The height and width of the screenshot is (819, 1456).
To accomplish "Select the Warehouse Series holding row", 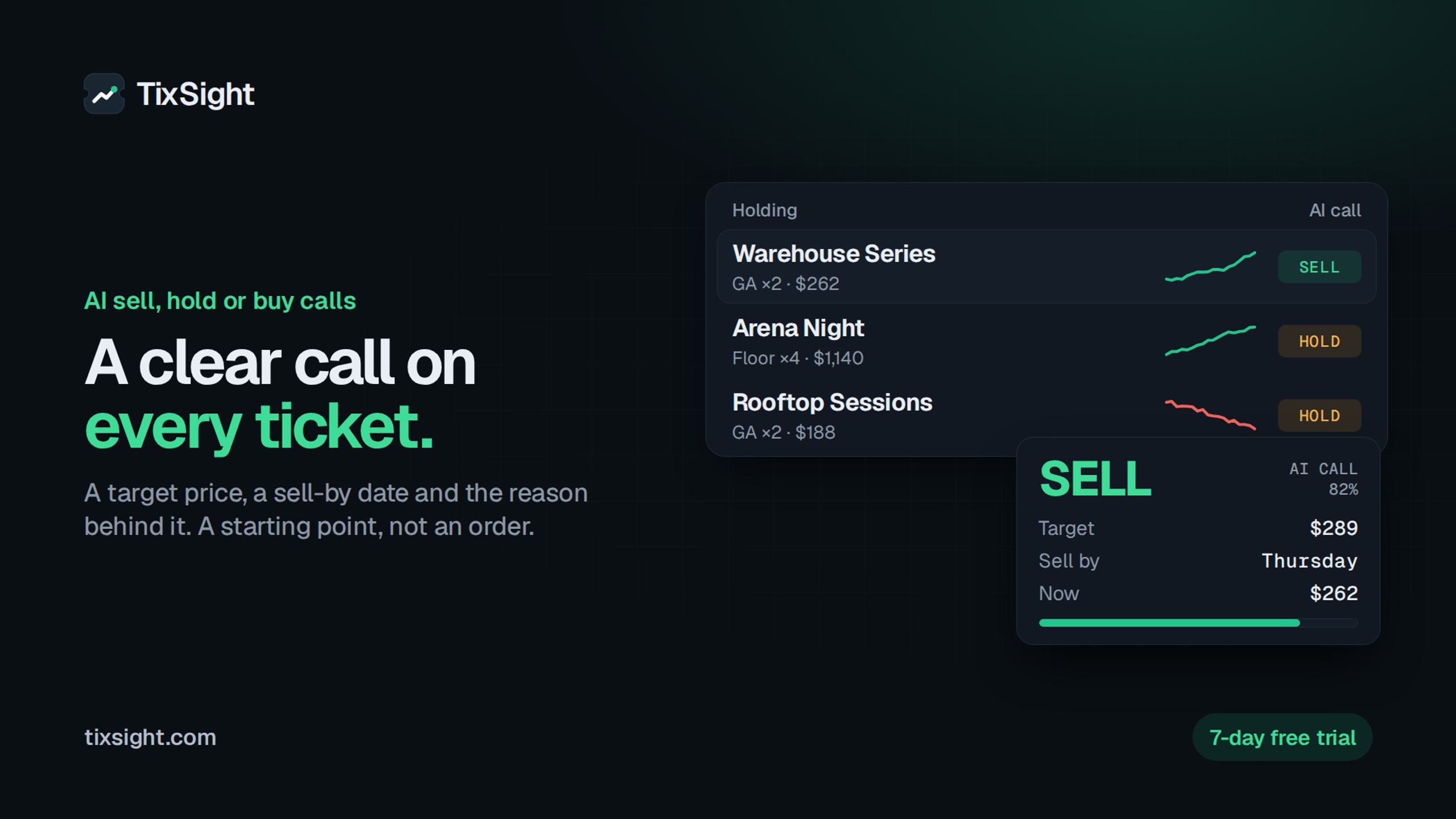I will [x=1046, y=267].
